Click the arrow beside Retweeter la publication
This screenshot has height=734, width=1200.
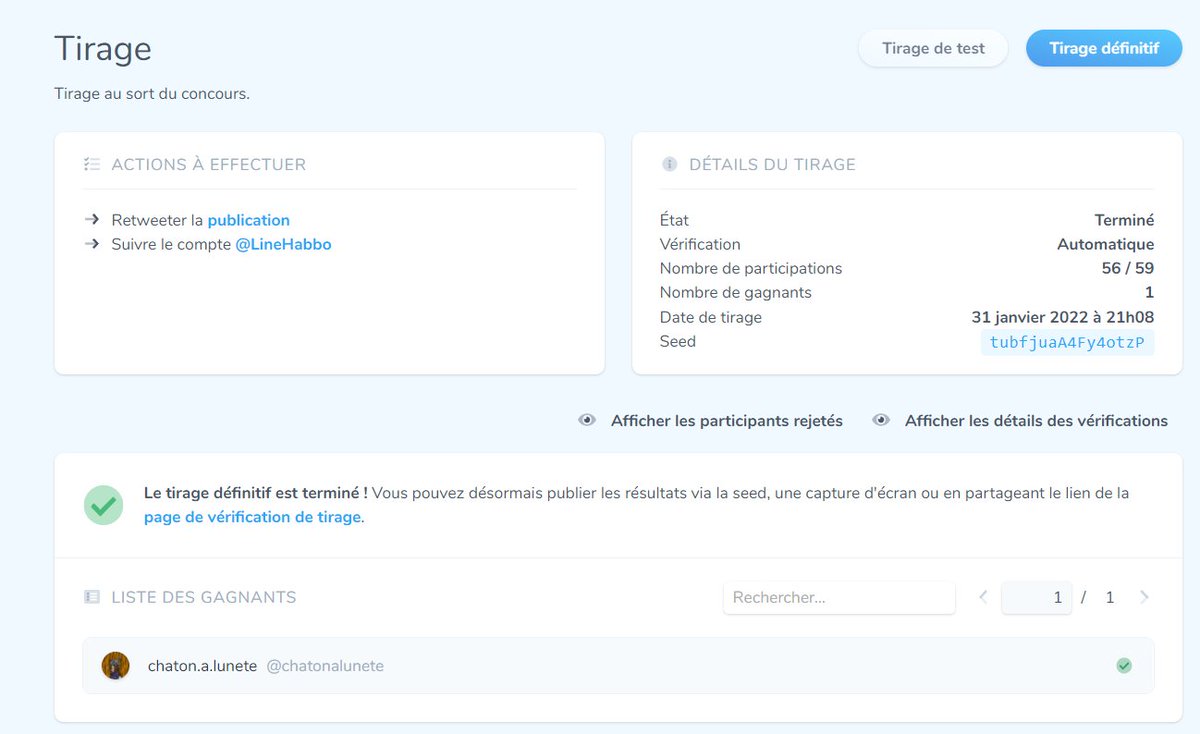pyautogui.click(x=92, y=220)
